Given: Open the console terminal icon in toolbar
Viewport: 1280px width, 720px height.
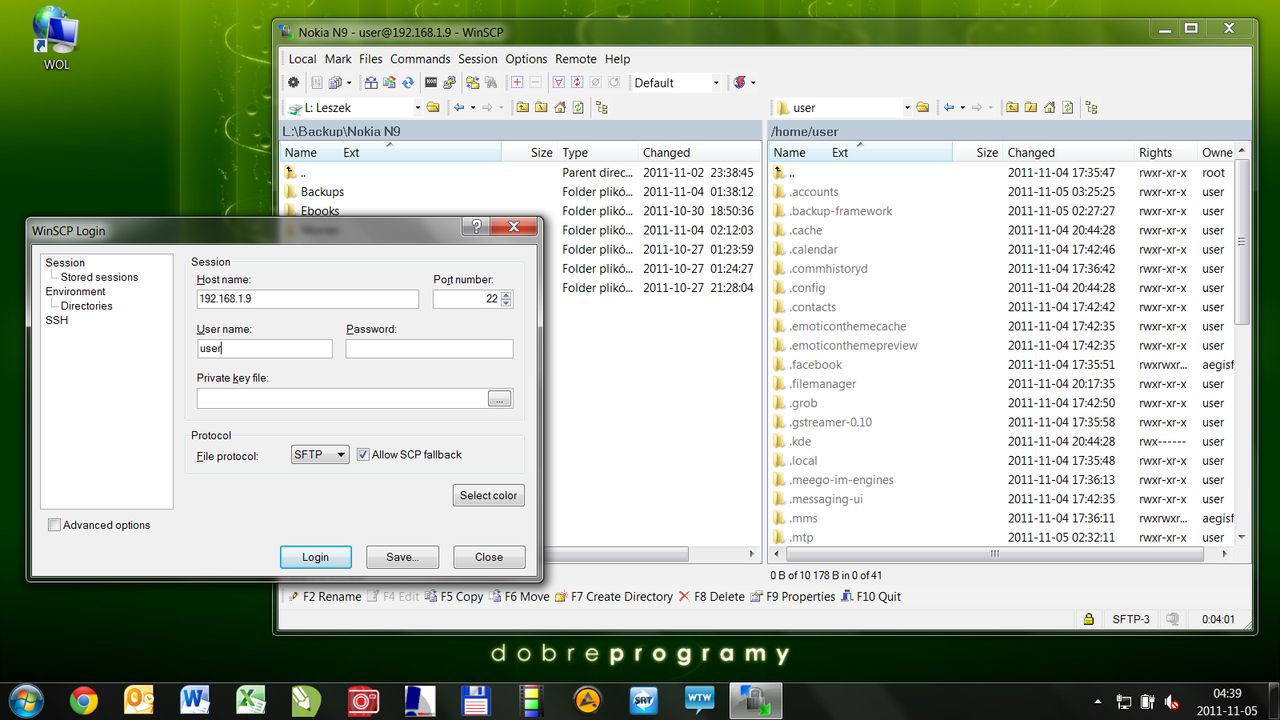Looking at the screenshot, I should point(432,83).
